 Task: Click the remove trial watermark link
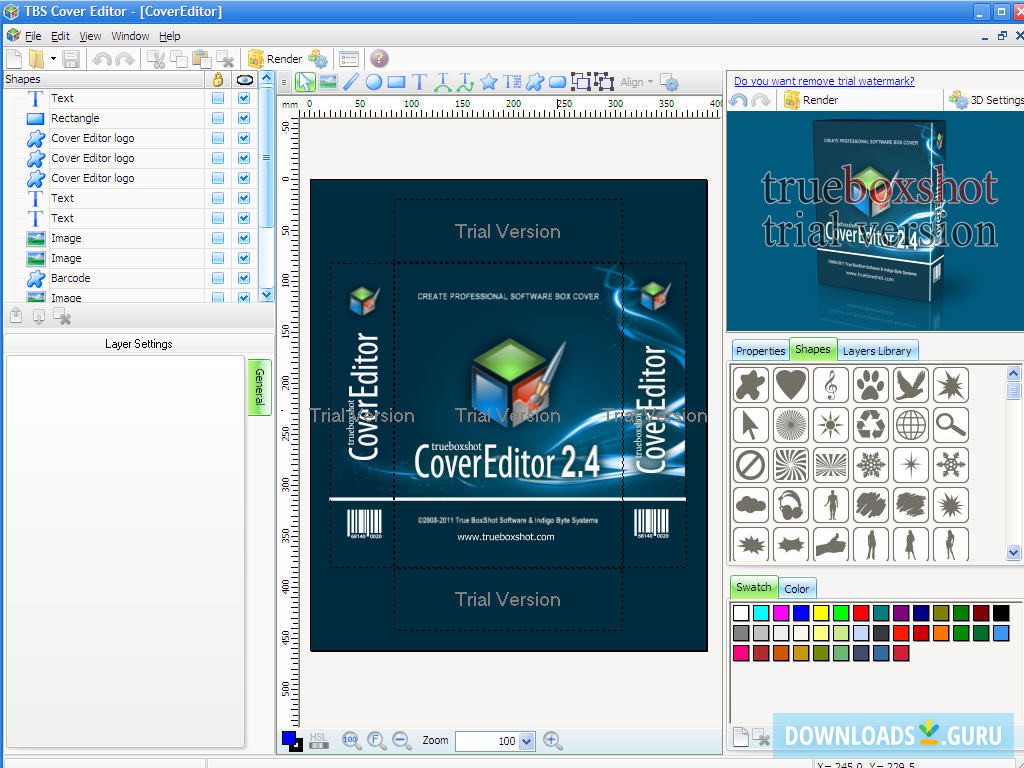pos(824,81)
